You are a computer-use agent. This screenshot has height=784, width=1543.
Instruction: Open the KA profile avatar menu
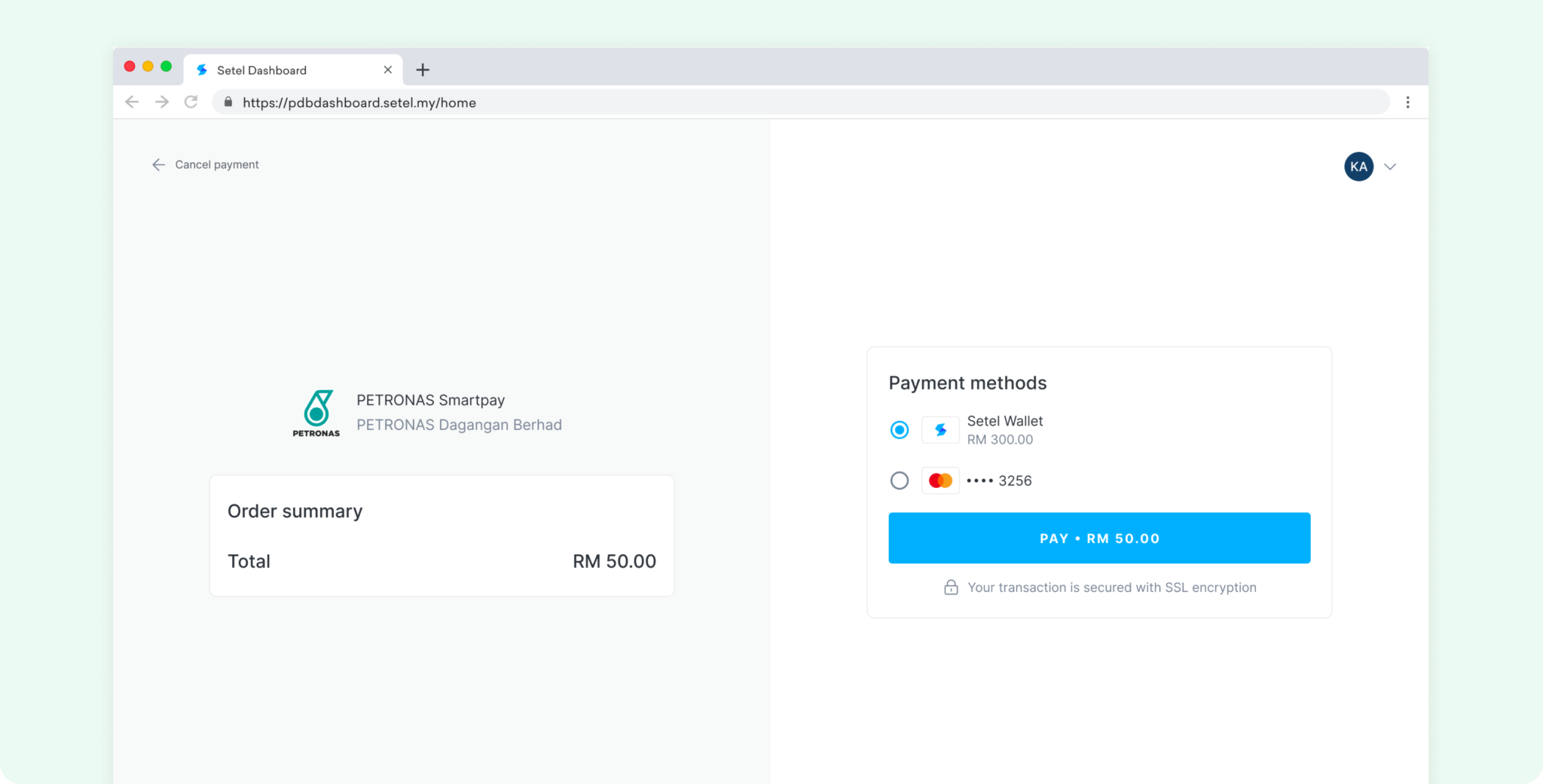(1358, 166)
